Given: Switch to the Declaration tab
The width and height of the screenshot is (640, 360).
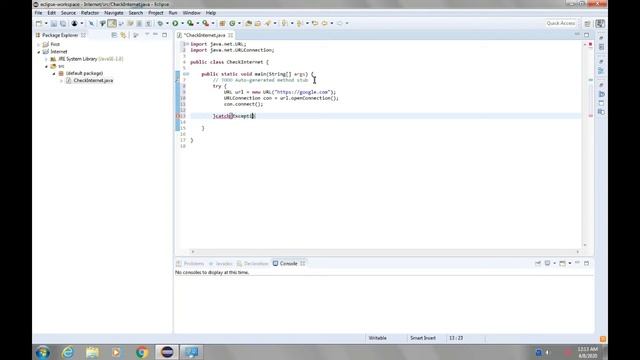Looking at the screenshot, I should 252,264.
